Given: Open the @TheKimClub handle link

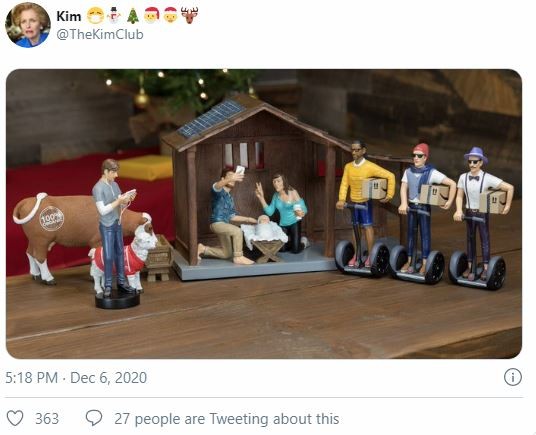Looking at the screenshot, I should (x=99, y=35).
